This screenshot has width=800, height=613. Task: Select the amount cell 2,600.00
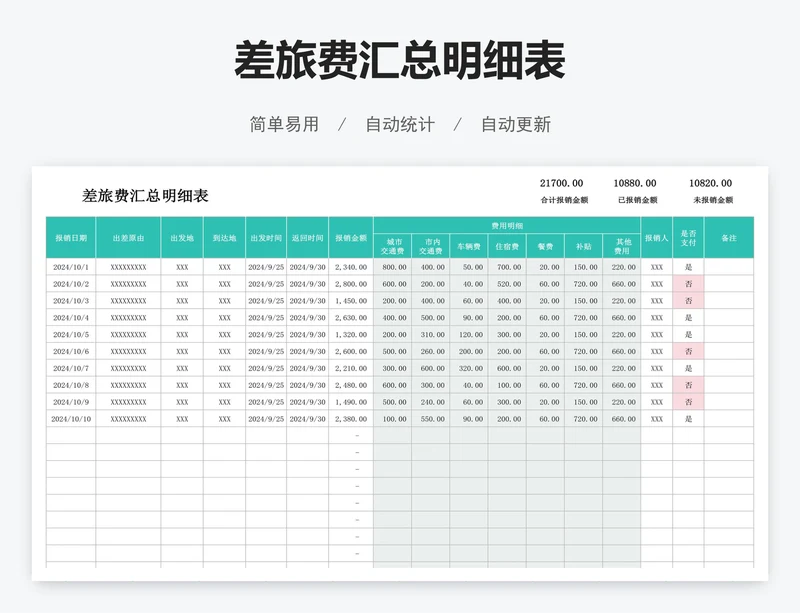351,351
